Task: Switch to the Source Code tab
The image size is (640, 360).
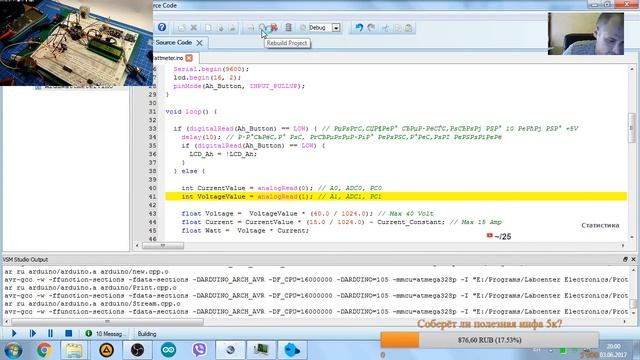Action: click(x=173, y=42)
